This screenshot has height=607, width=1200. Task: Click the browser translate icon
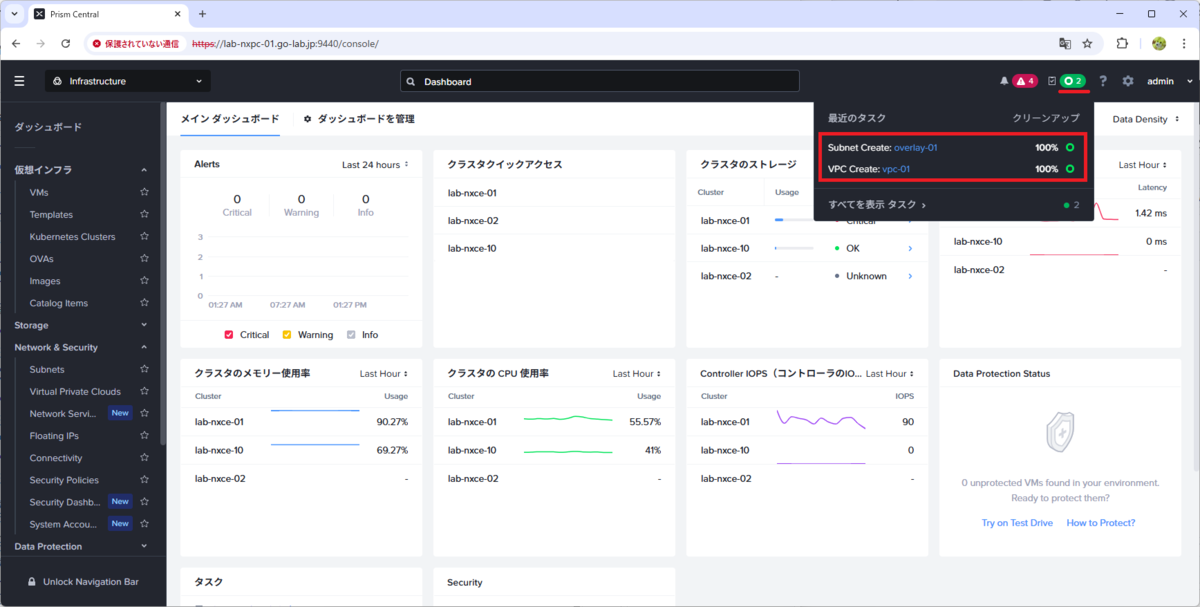point(1064,44)
